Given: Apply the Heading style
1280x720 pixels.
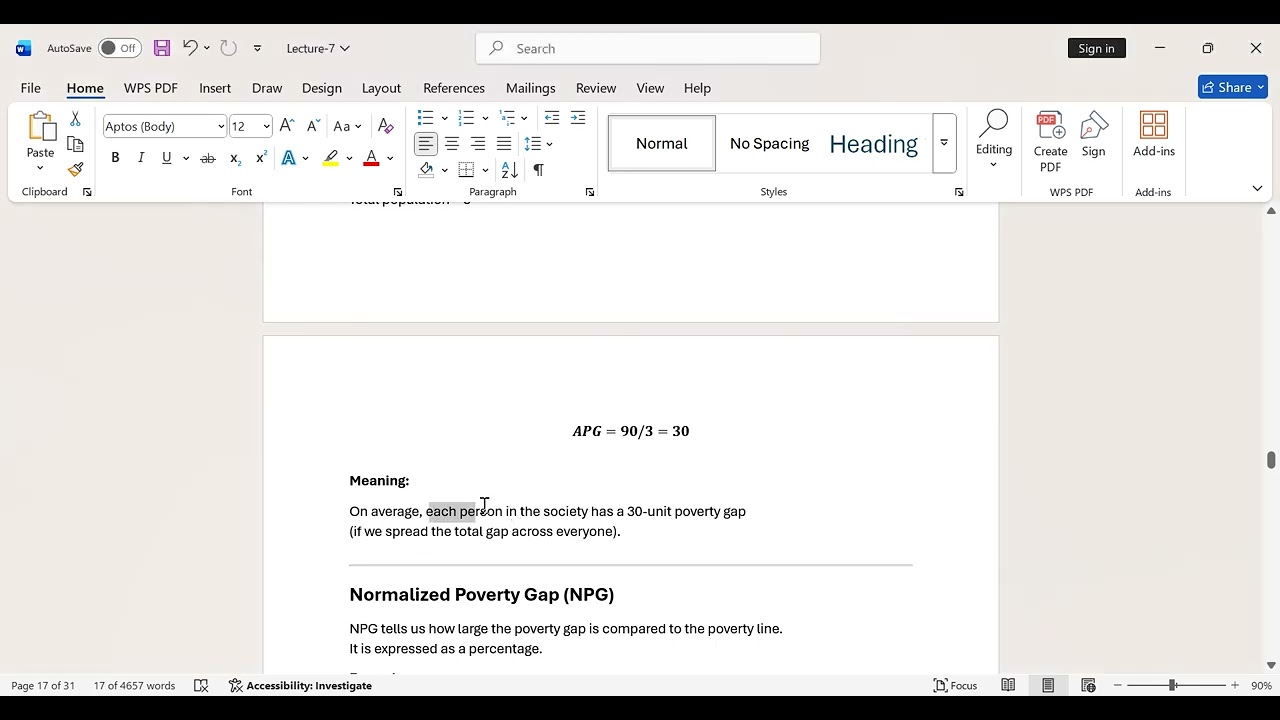Looking at the screenshot, I should [874, 143].
